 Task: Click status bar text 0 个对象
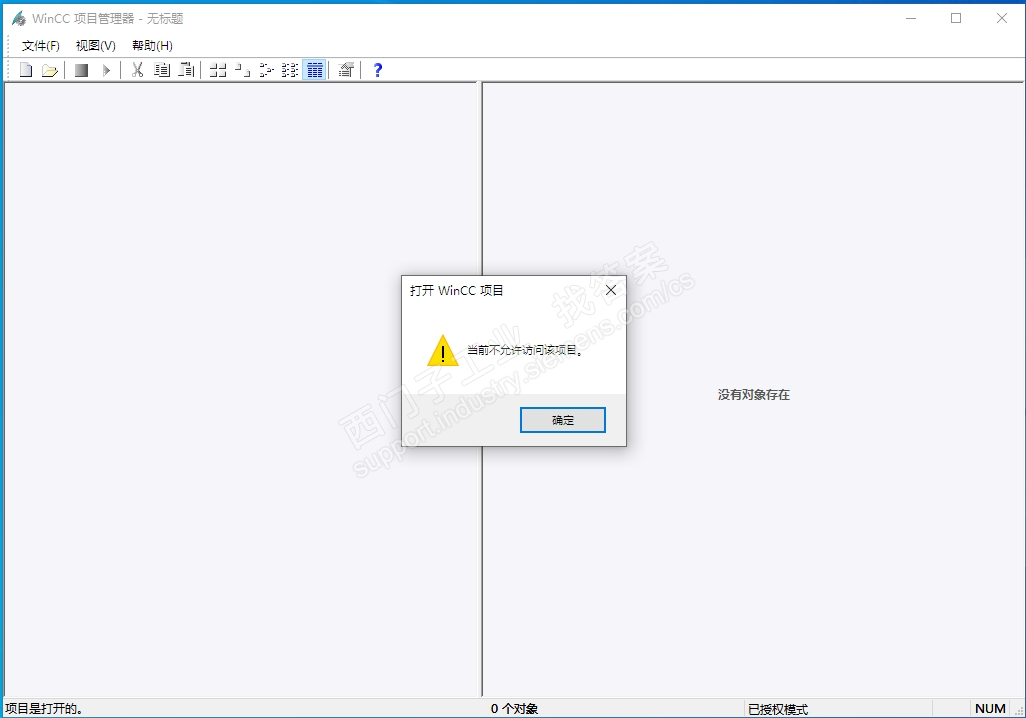[x=514, y=709]
